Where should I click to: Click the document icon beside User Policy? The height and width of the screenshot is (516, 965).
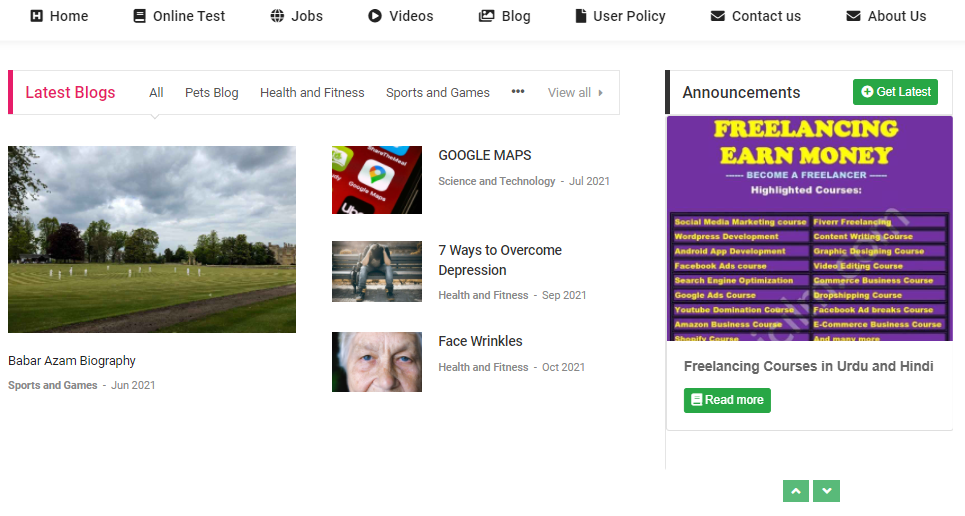point(581,16)
